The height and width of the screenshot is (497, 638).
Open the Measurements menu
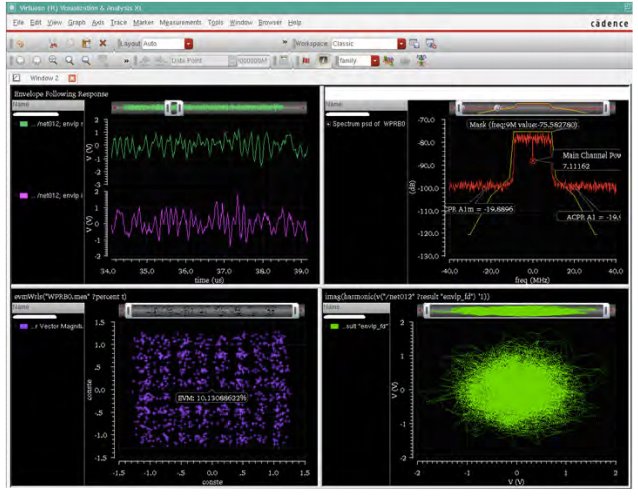(180, 22)
